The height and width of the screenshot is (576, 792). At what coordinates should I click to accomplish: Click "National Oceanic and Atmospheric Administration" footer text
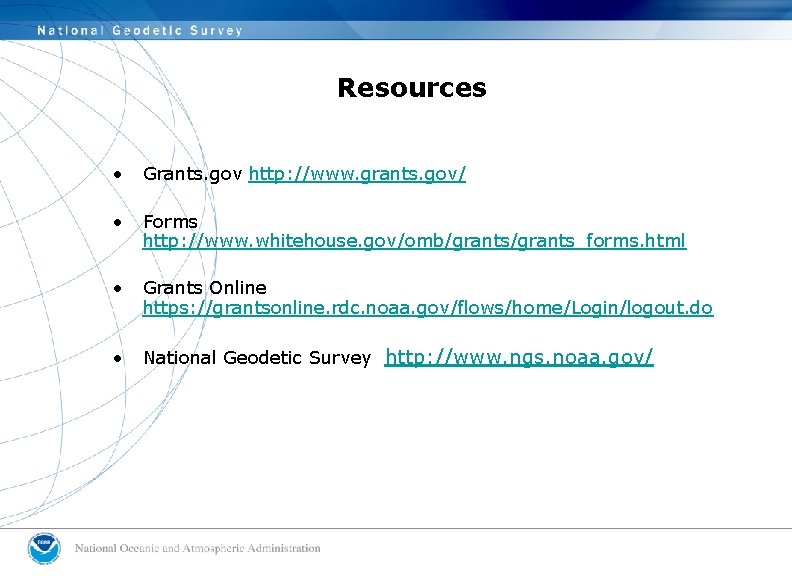(x=197, y=548)
